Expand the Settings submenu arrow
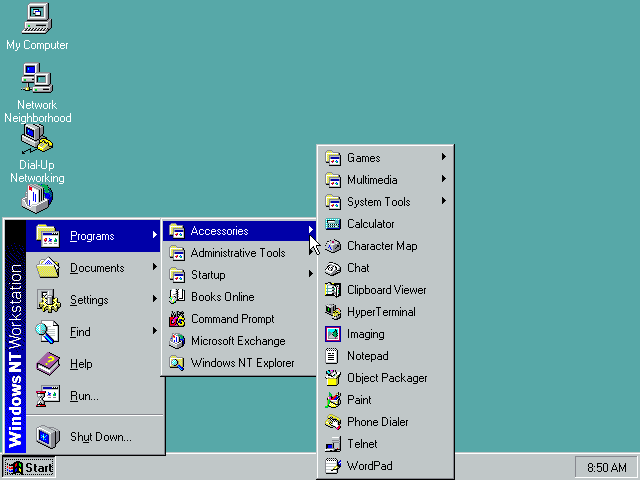The height and width of the screenshot is (480, 640). 155,299
